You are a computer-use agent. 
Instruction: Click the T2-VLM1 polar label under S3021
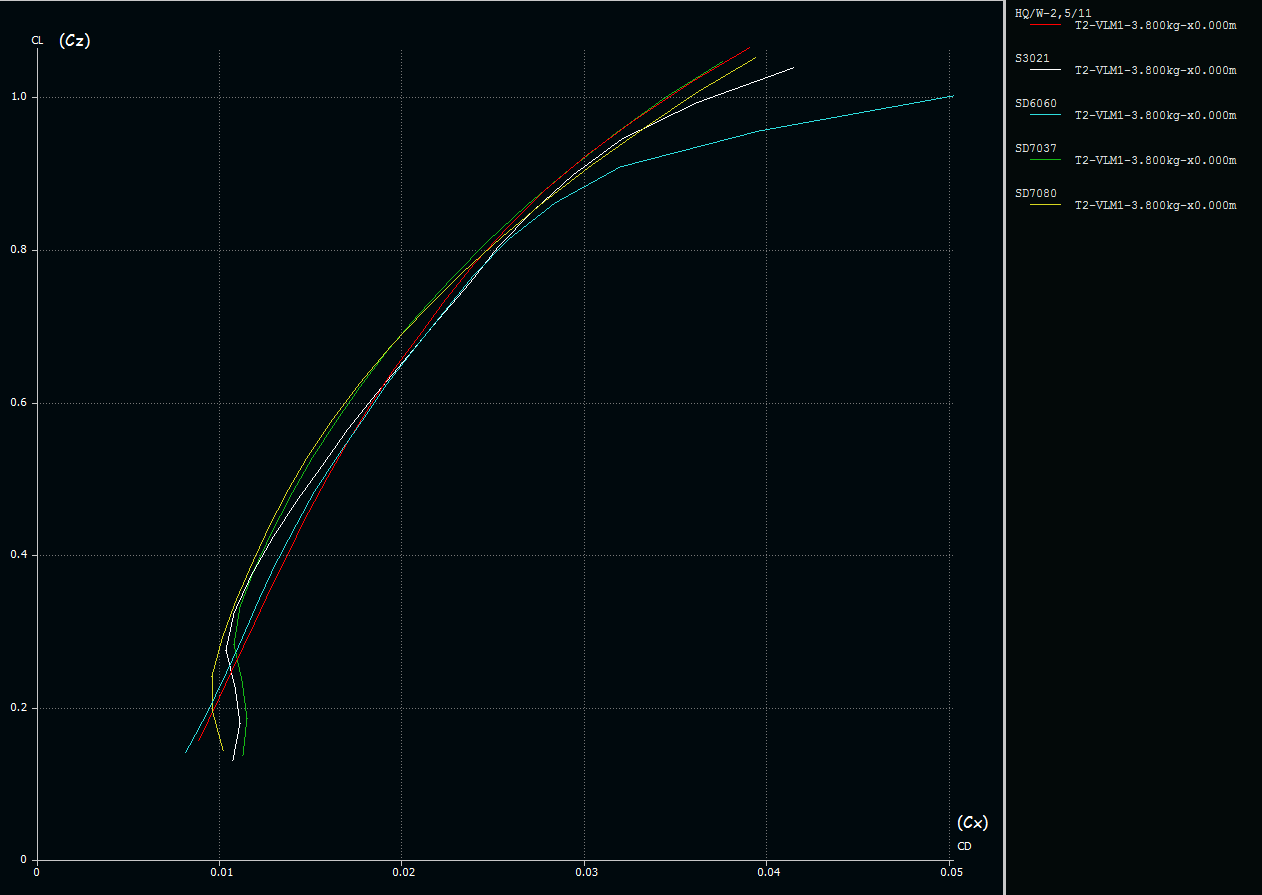[x=1155, y=70]
